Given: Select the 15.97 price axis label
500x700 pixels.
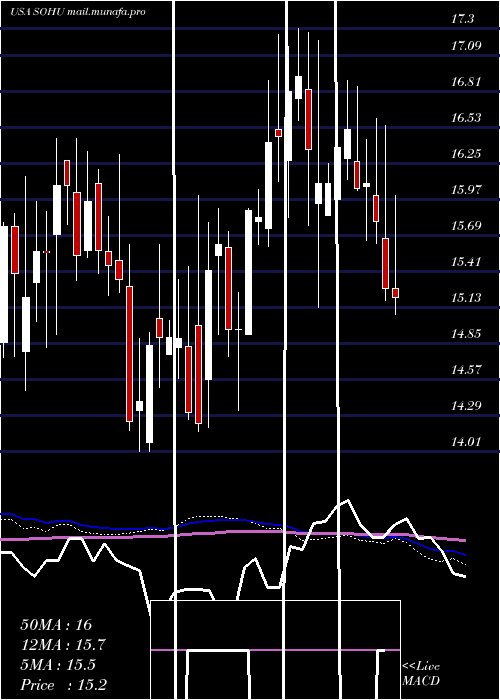Looking at the screenshot, I should pos(467,190).
